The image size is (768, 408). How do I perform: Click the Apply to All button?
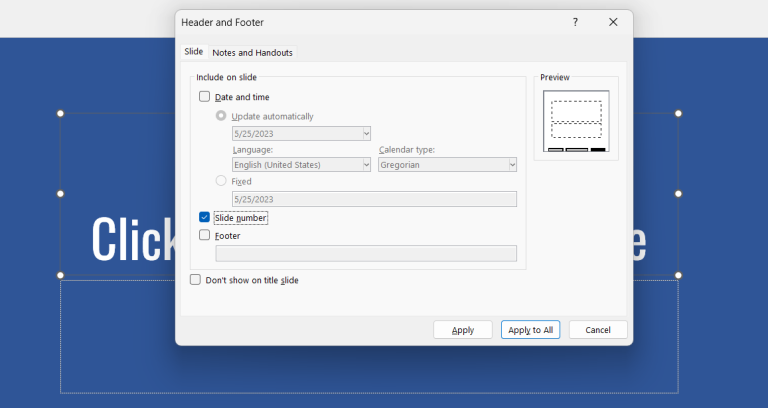tap(530, 330)
